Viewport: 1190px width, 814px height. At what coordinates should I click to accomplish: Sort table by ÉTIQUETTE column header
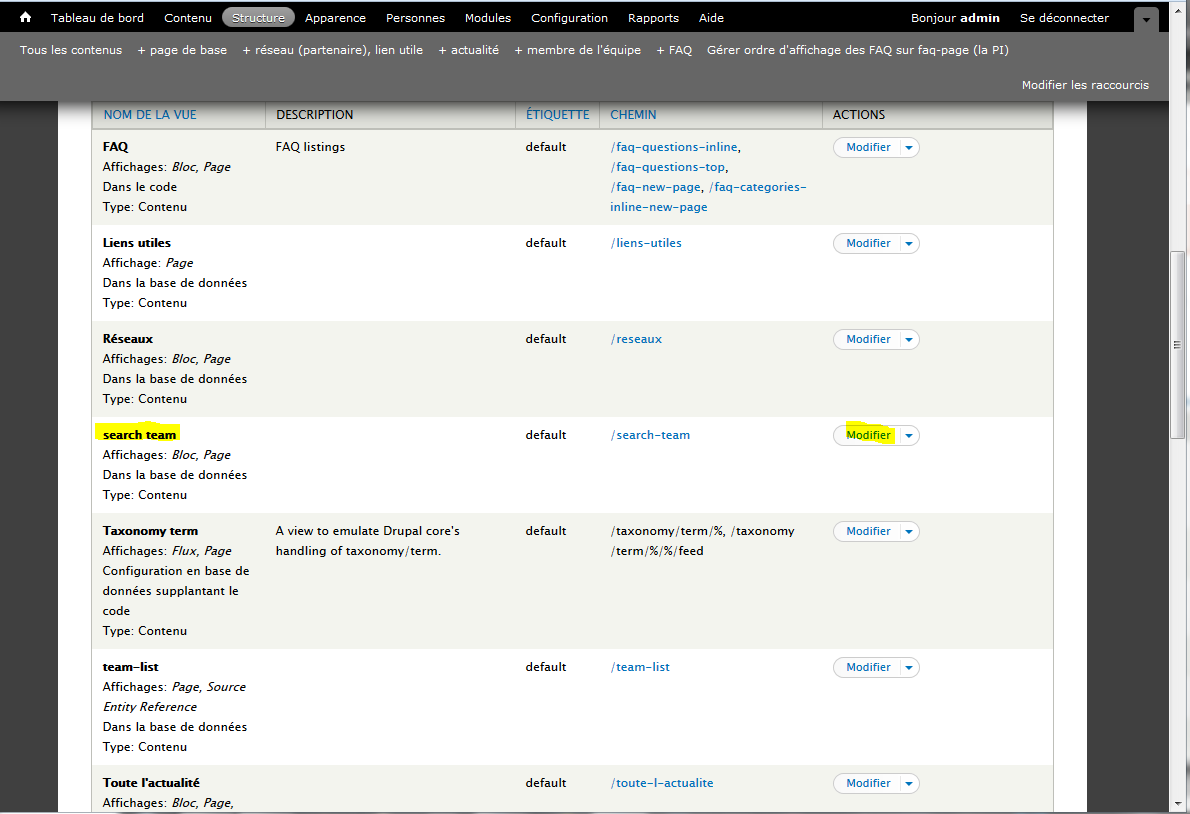[557, 115]
